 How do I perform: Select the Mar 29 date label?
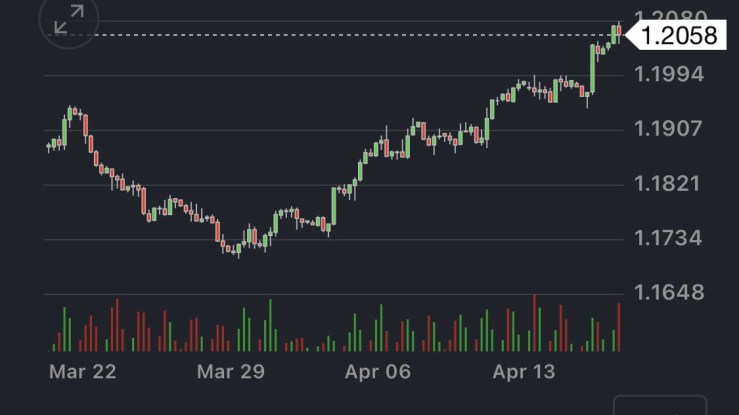[229, 372]
